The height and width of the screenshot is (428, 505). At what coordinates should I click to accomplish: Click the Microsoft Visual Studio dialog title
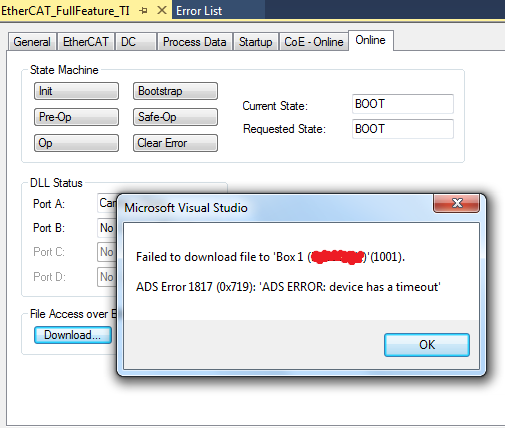coord(186,208)
